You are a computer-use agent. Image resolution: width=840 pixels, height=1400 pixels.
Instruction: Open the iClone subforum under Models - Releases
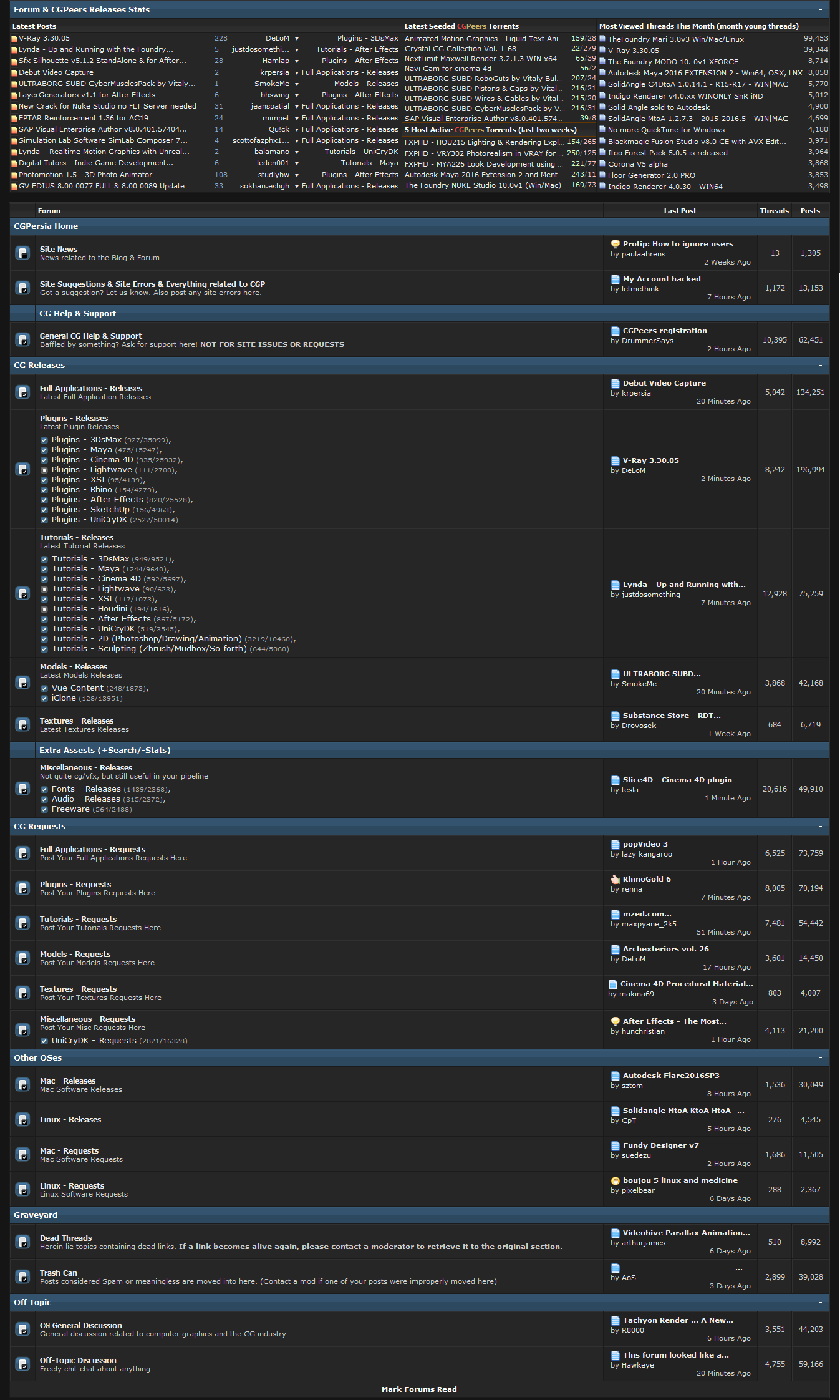[x=64, y=698]
